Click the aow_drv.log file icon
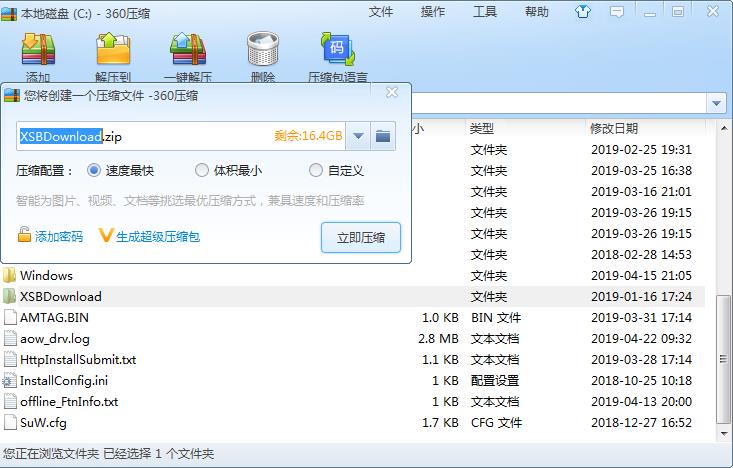The width and height of the screenshot is (733, 468). click(x=10, y=338)
